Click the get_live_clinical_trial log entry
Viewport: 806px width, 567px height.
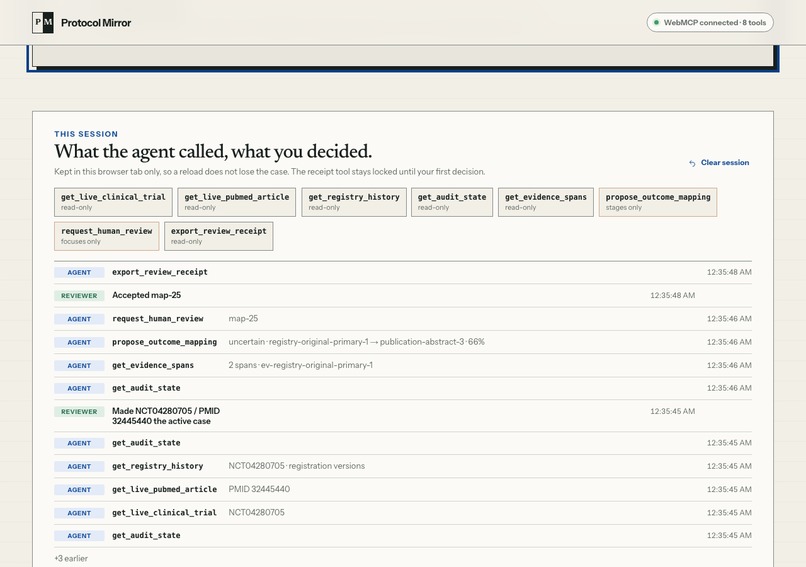point(402,513)
